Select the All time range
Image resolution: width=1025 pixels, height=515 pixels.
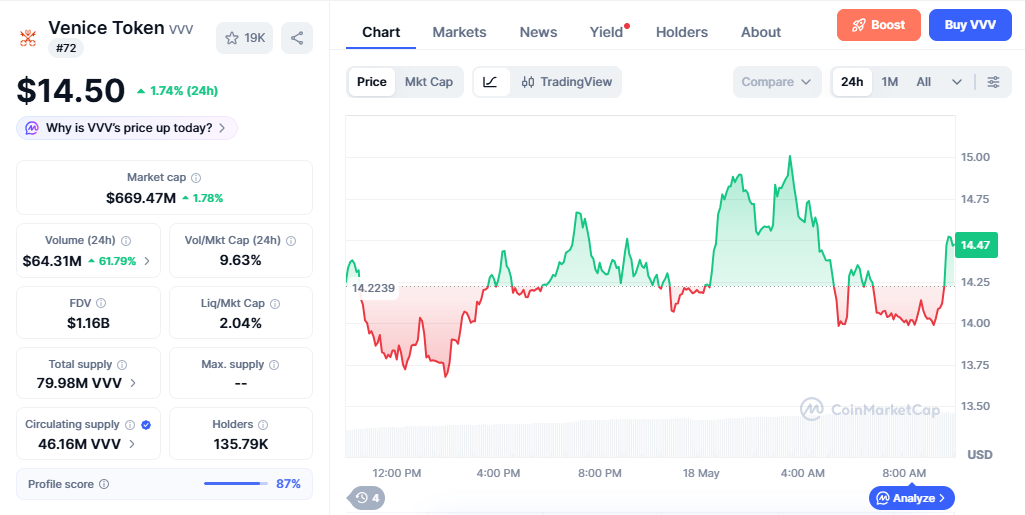pos(923,82)
